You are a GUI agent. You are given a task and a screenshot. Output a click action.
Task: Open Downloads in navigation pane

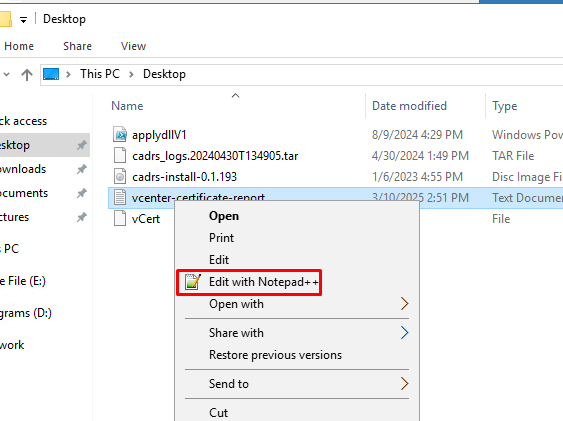coord(23,169)
